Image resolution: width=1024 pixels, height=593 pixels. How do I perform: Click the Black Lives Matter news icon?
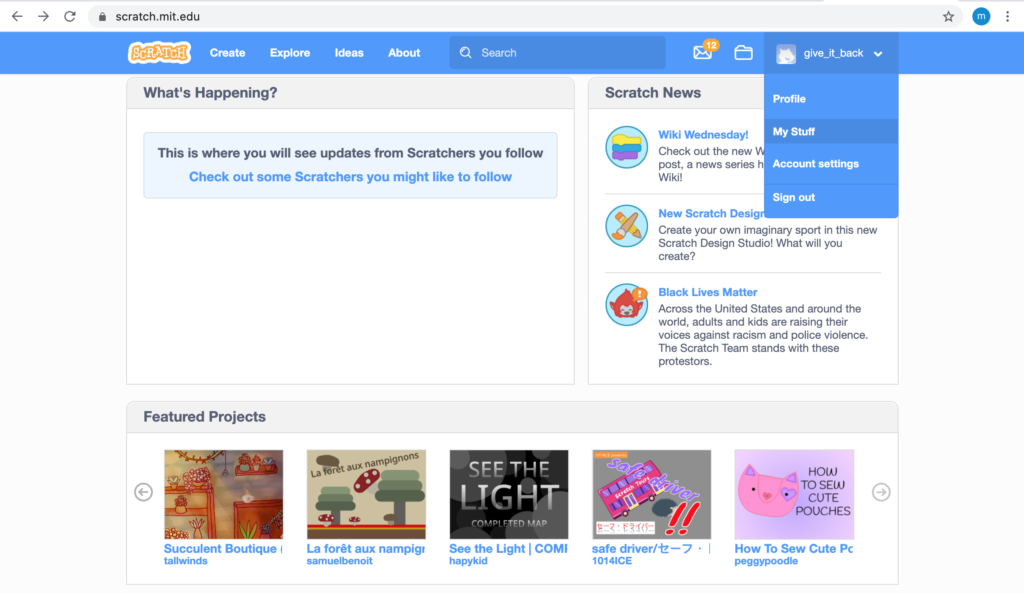pos(626,305)
